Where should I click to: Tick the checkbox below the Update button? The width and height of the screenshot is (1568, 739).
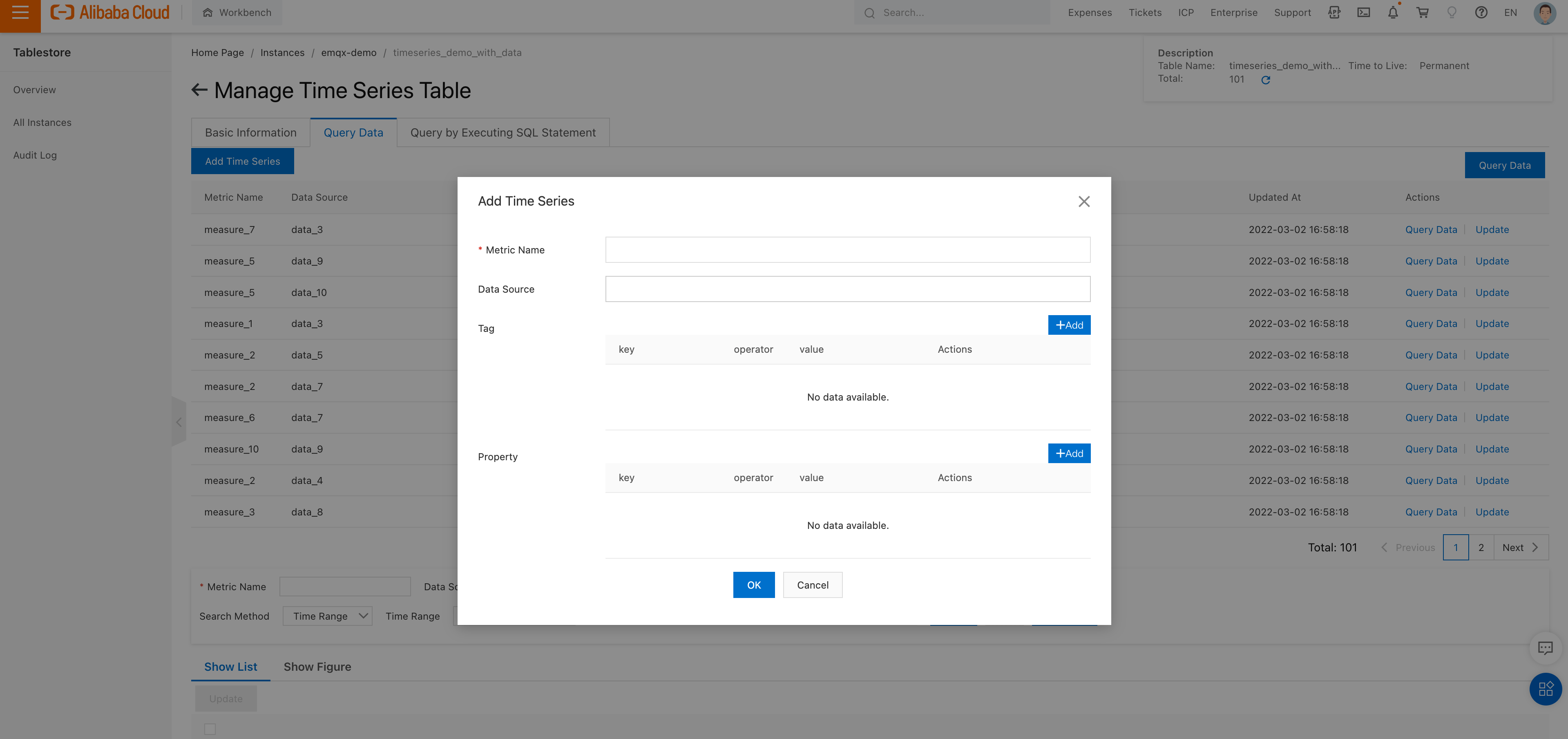pyautogui.click(x=210, y=729)
